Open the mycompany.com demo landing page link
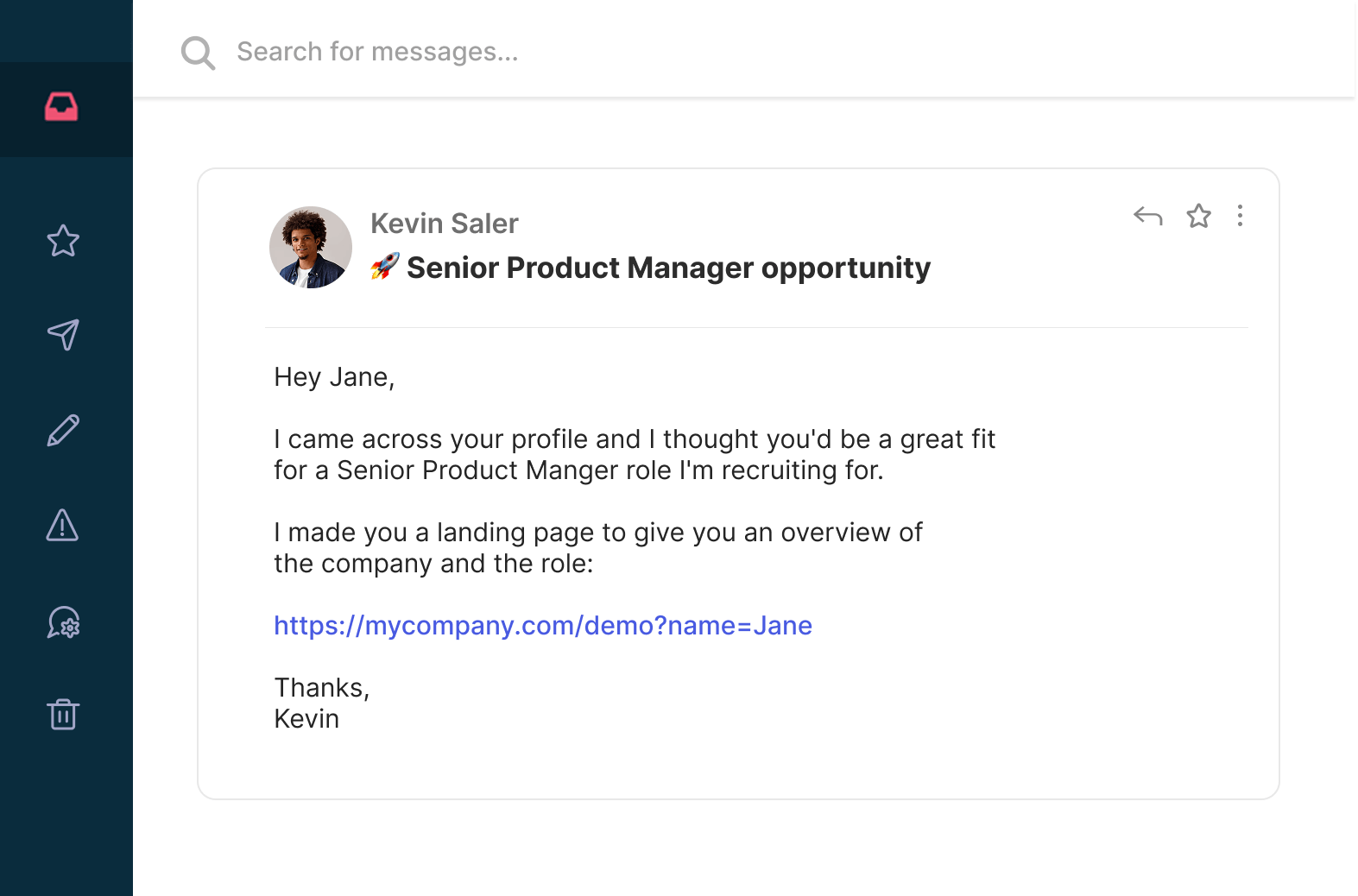Image resolution: width=1358 pixels, height=896 pixels. 542,626
